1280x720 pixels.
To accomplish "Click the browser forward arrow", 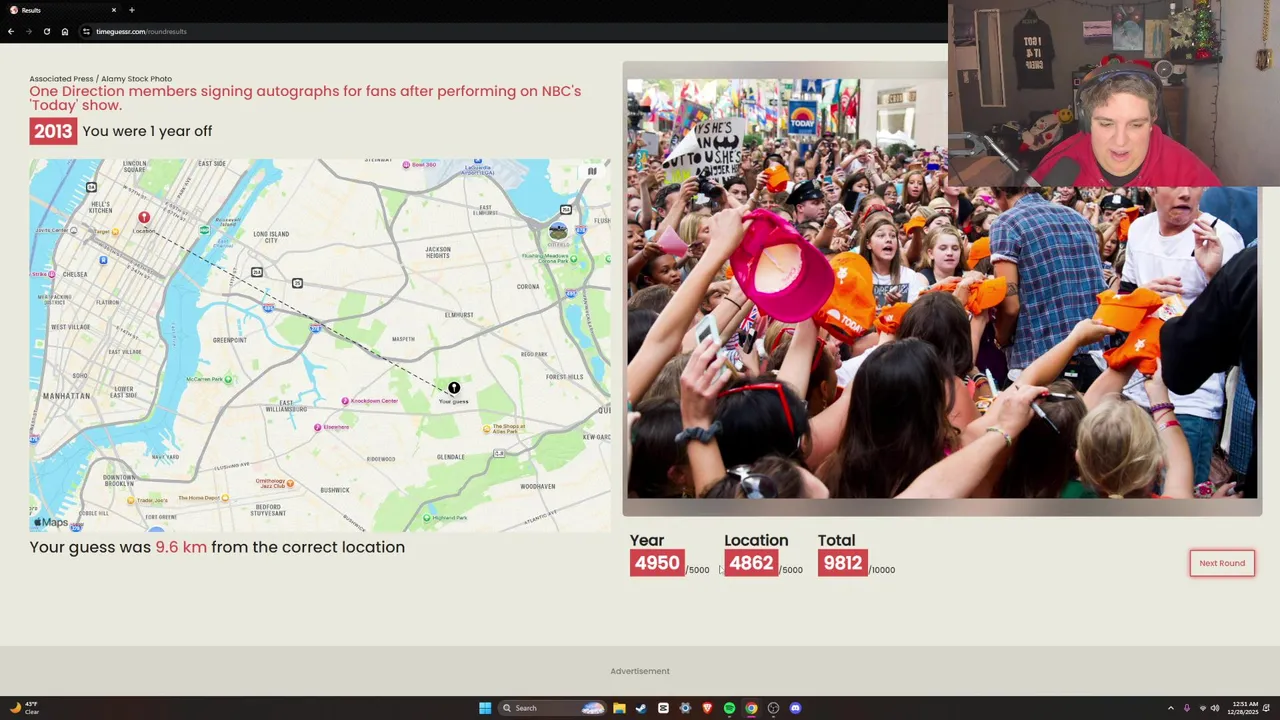I will coord(29,31).
